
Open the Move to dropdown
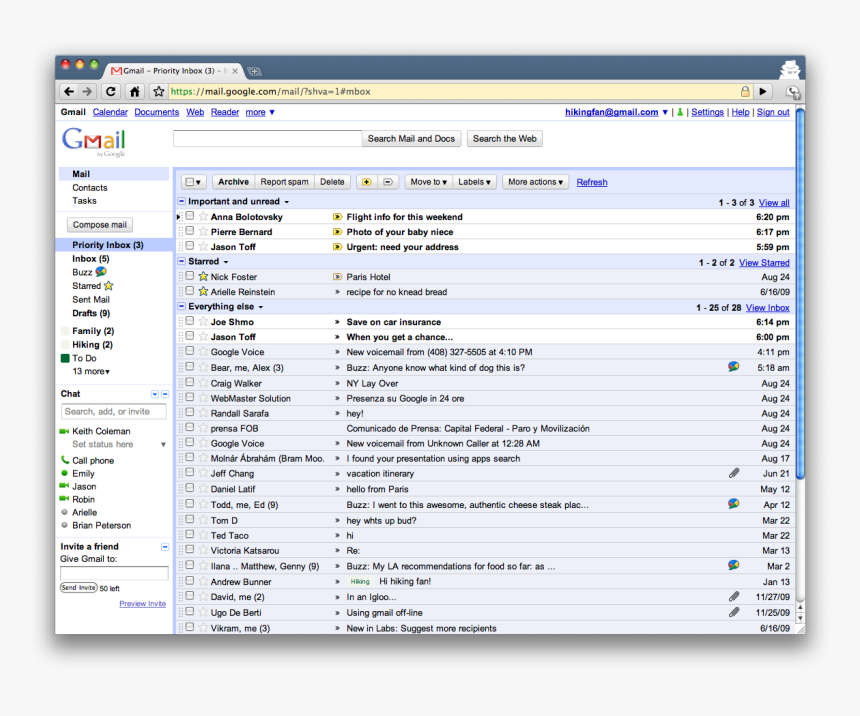(427, 182)
